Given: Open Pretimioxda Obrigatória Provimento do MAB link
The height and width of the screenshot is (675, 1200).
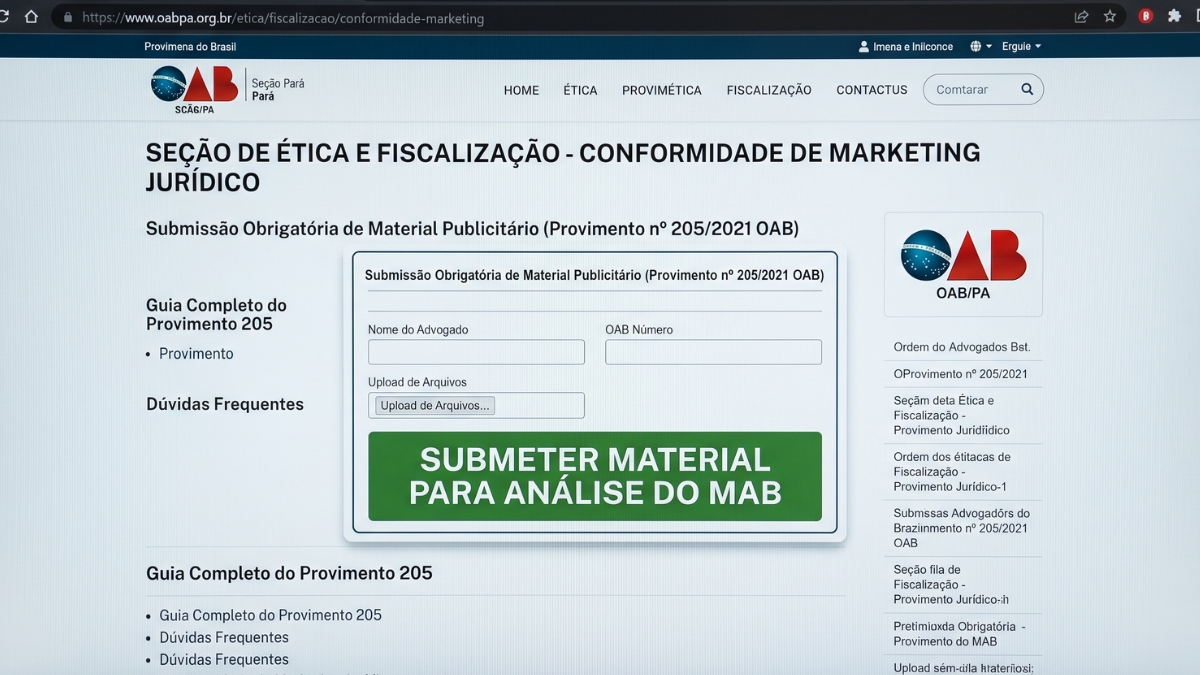Looking at the screenshot, I should (x=960, y=634).
